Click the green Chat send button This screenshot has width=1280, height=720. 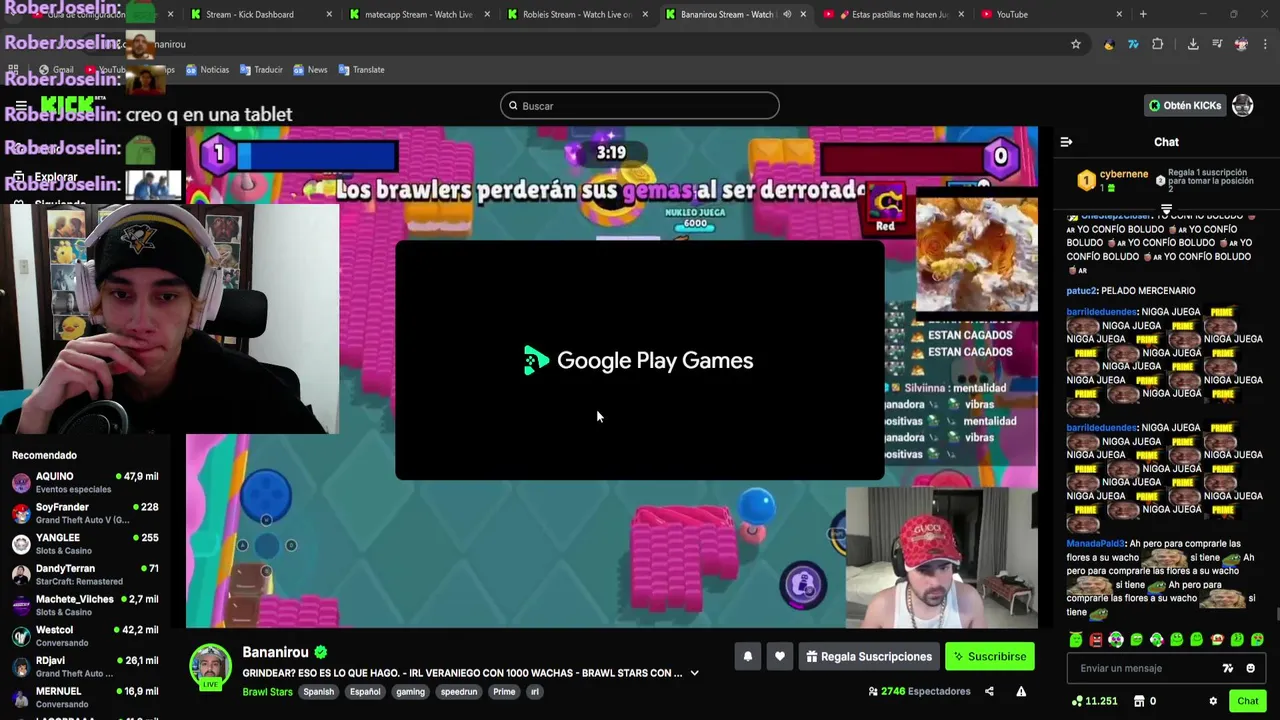coord(1247,701)
